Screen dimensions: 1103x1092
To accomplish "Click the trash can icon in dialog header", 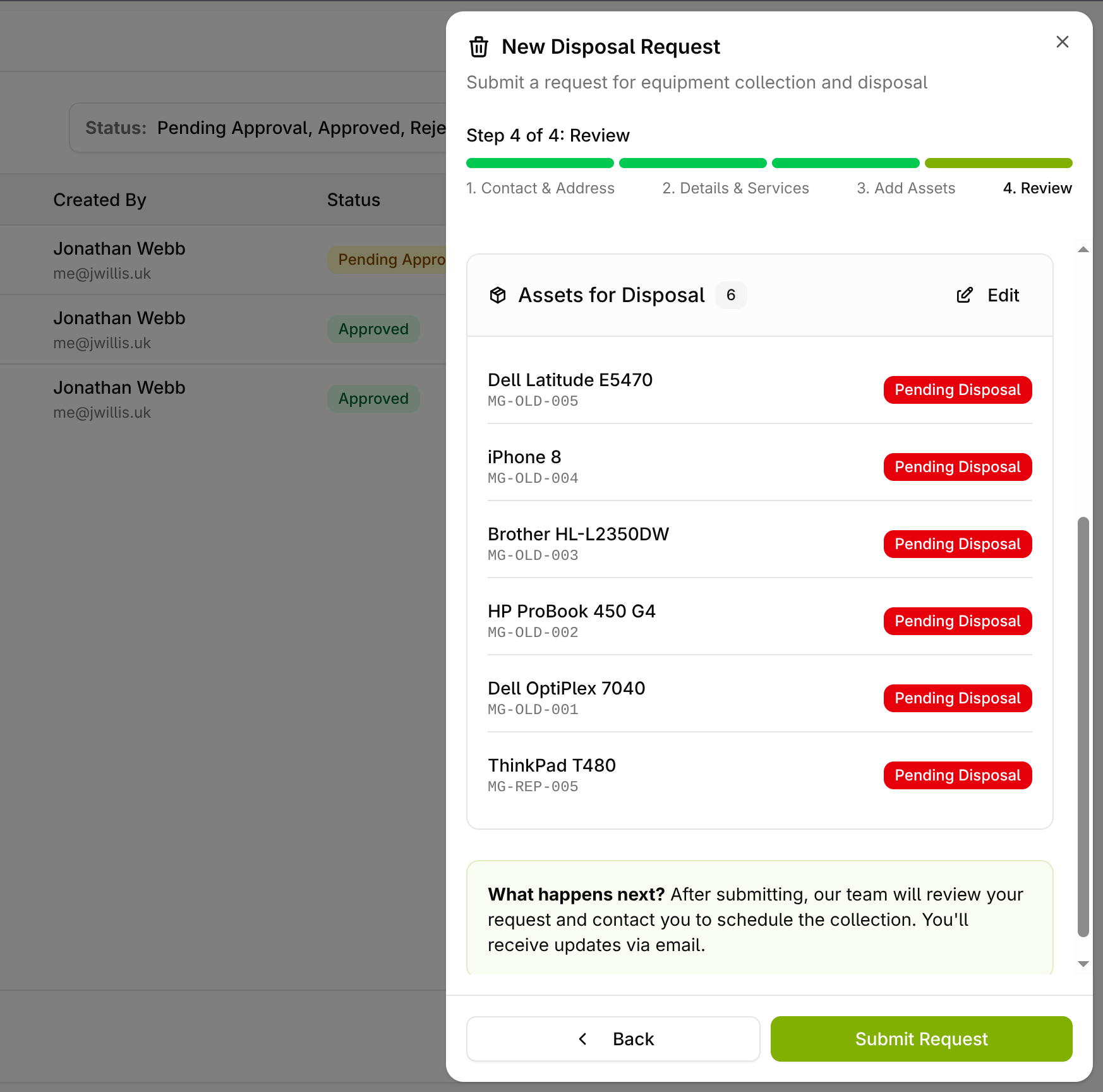I will pyautogui.click(x=479, y=47).
